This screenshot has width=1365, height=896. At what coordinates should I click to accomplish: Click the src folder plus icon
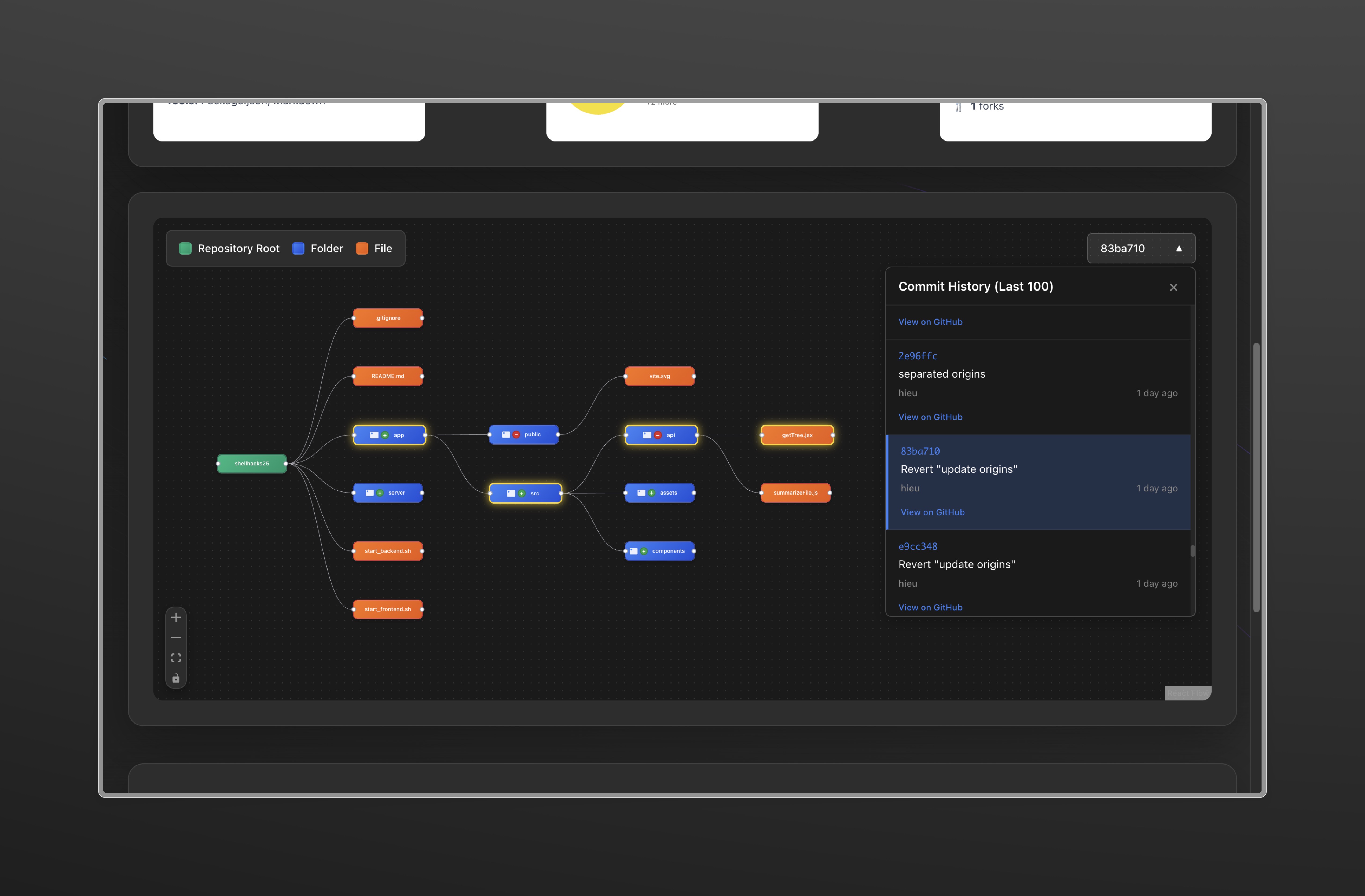(x=521, y=493)
